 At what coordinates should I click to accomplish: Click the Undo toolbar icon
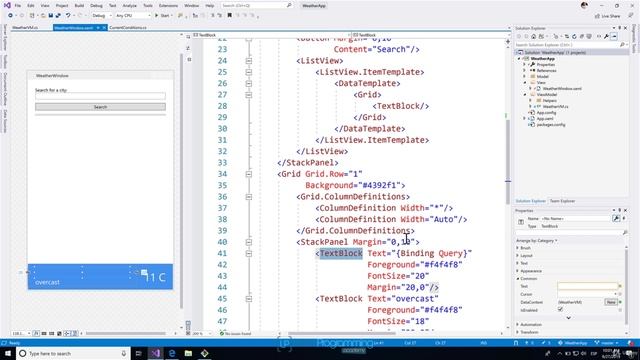click(68, 16)
